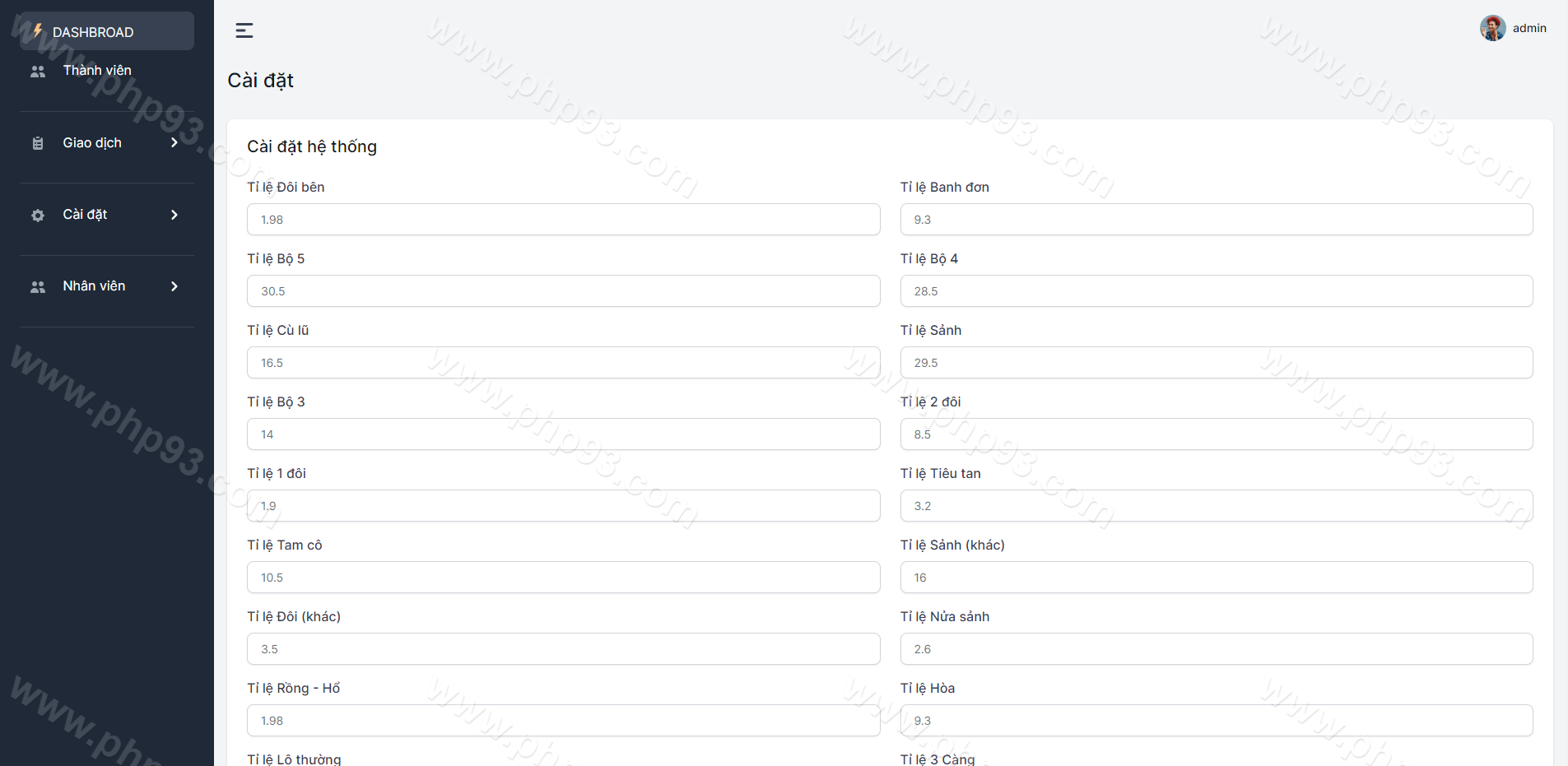
Task: Click into the Tỉ lệ Sảnh input
Action: [1216, 363]
